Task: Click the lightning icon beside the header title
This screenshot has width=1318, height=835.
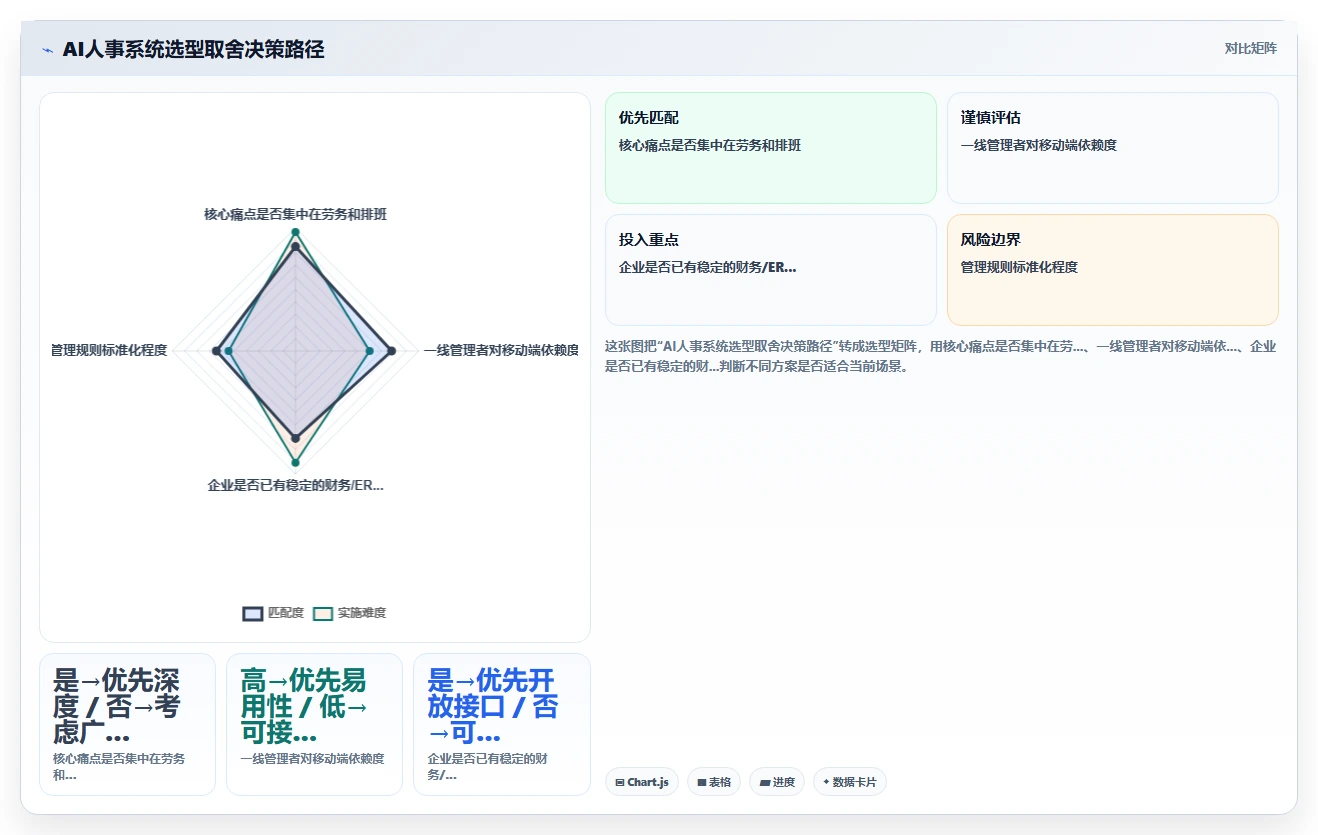Action: 47,50
